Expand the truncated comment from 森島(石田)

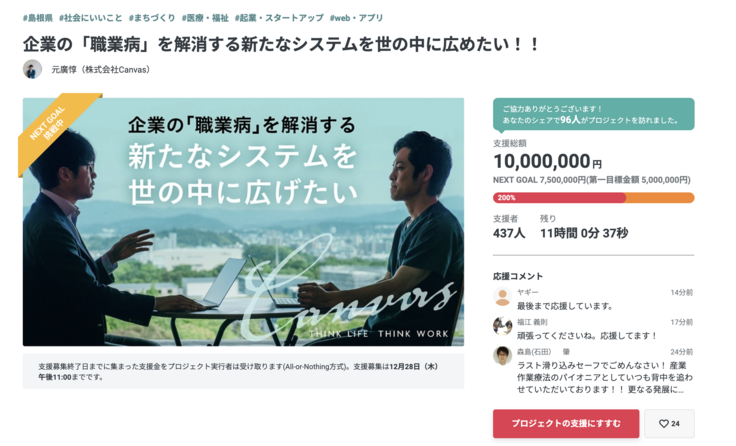click(605, 377)
